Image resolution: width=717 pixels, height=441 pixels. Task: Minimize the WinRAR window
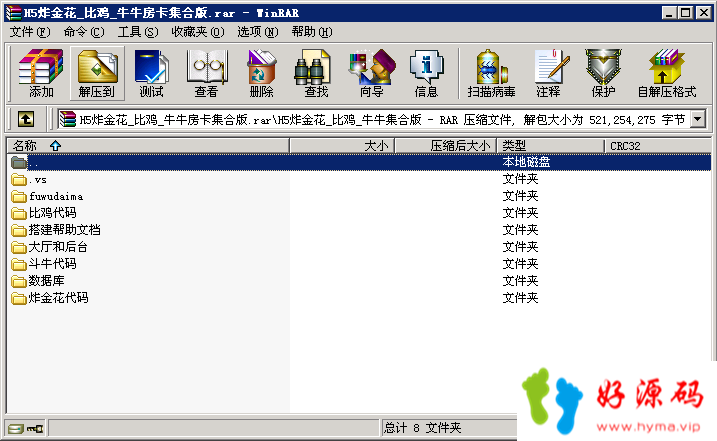pyautogui.click(x=669, y=13)
